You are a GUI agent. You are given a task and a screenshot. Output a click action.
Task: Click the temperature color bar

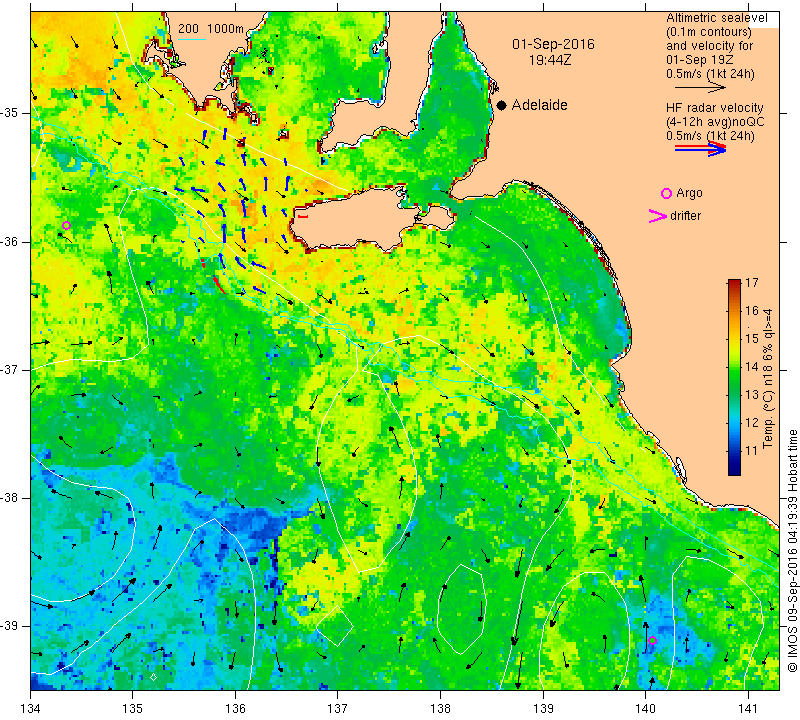click(734, 377)
